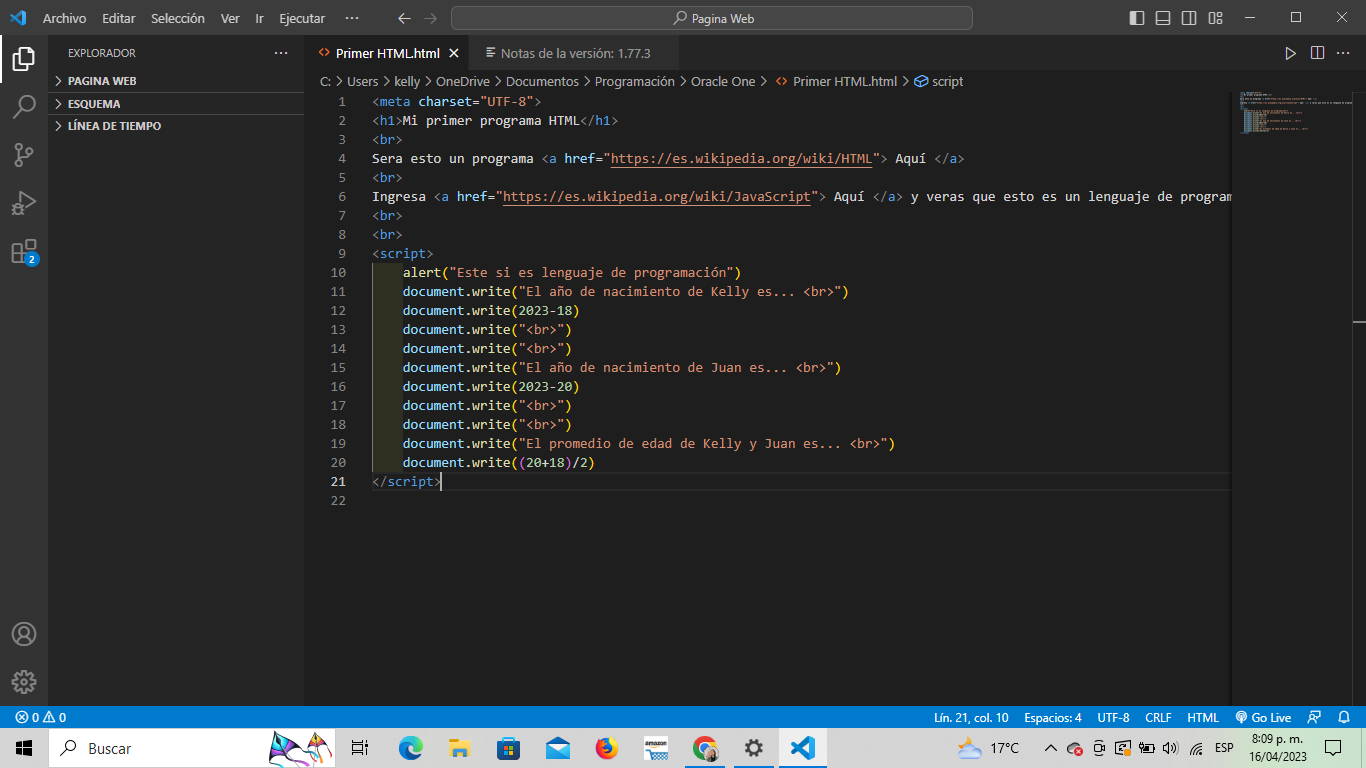This screenshot has width=1366, height=768.
Task: Open the Task View taskbar icon
Action: (x=360, y=748)
